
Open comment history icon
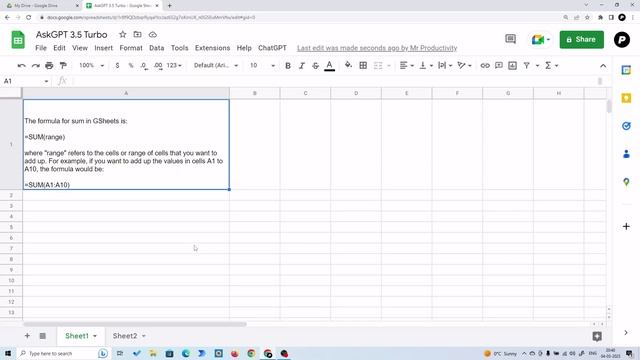[510, 39]
